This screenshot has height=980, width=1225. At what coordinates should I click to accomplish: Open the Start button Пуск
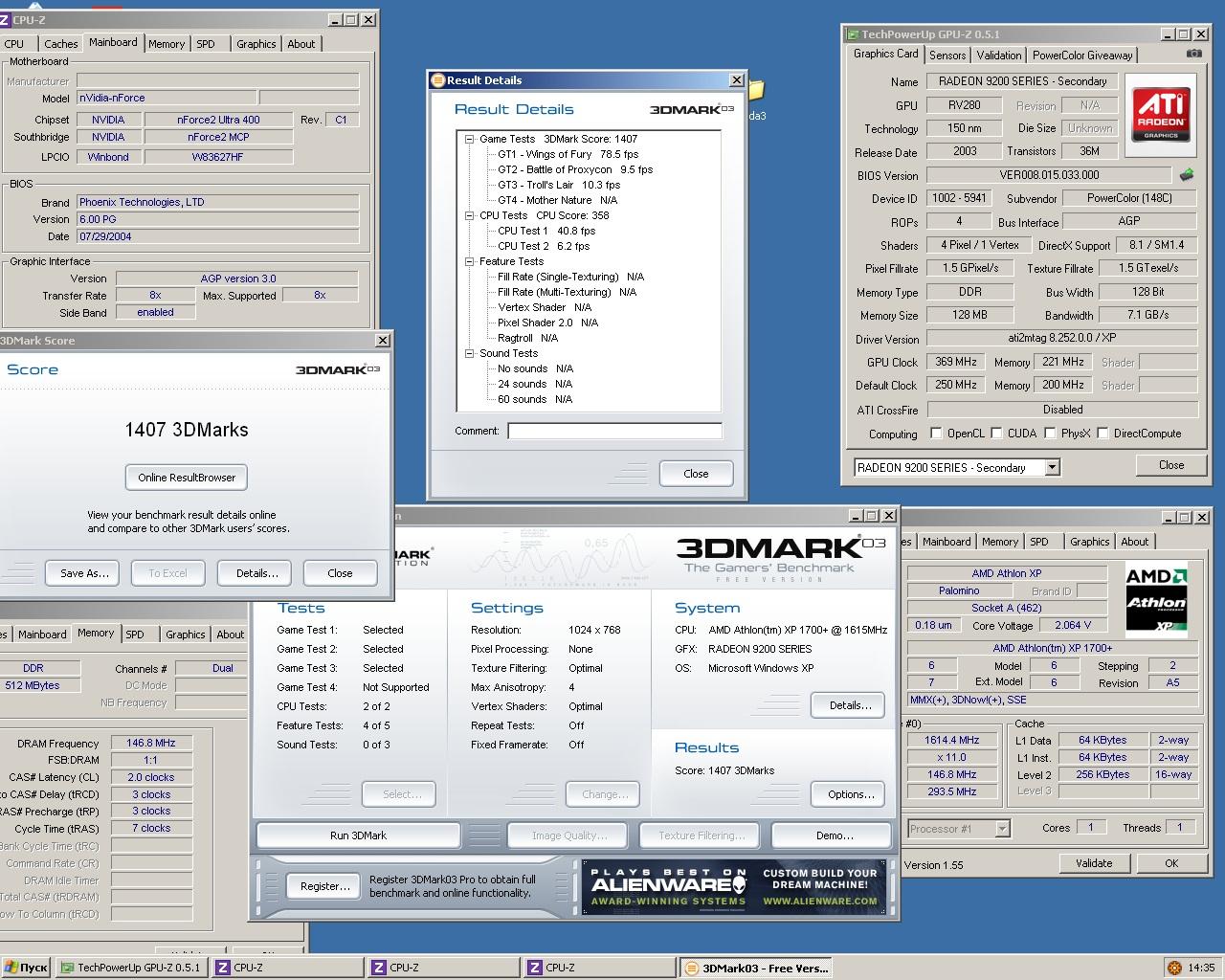[x=26, y=968]
